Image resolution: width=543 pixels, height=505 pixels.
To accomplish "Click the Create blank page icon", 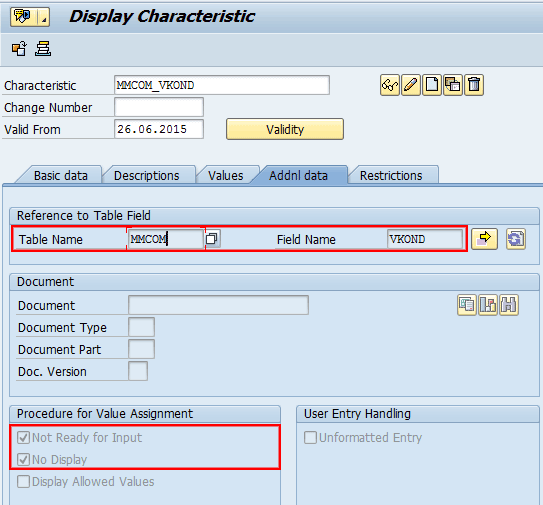I will coord(432,85).
